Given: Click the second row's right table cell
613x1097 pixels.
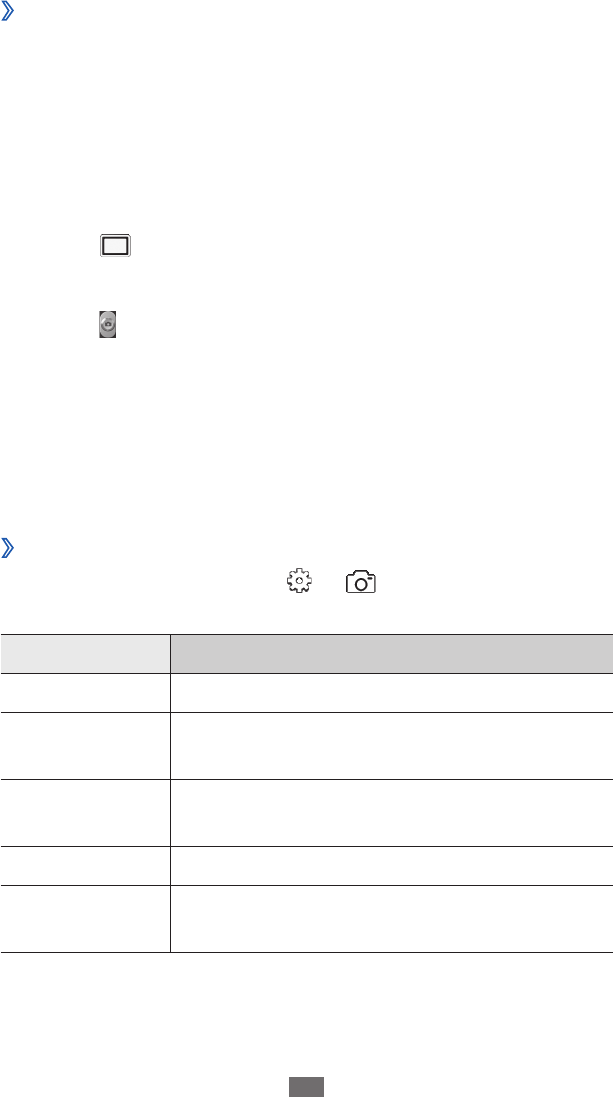Looking at the screenshot, I should (392, 746).
